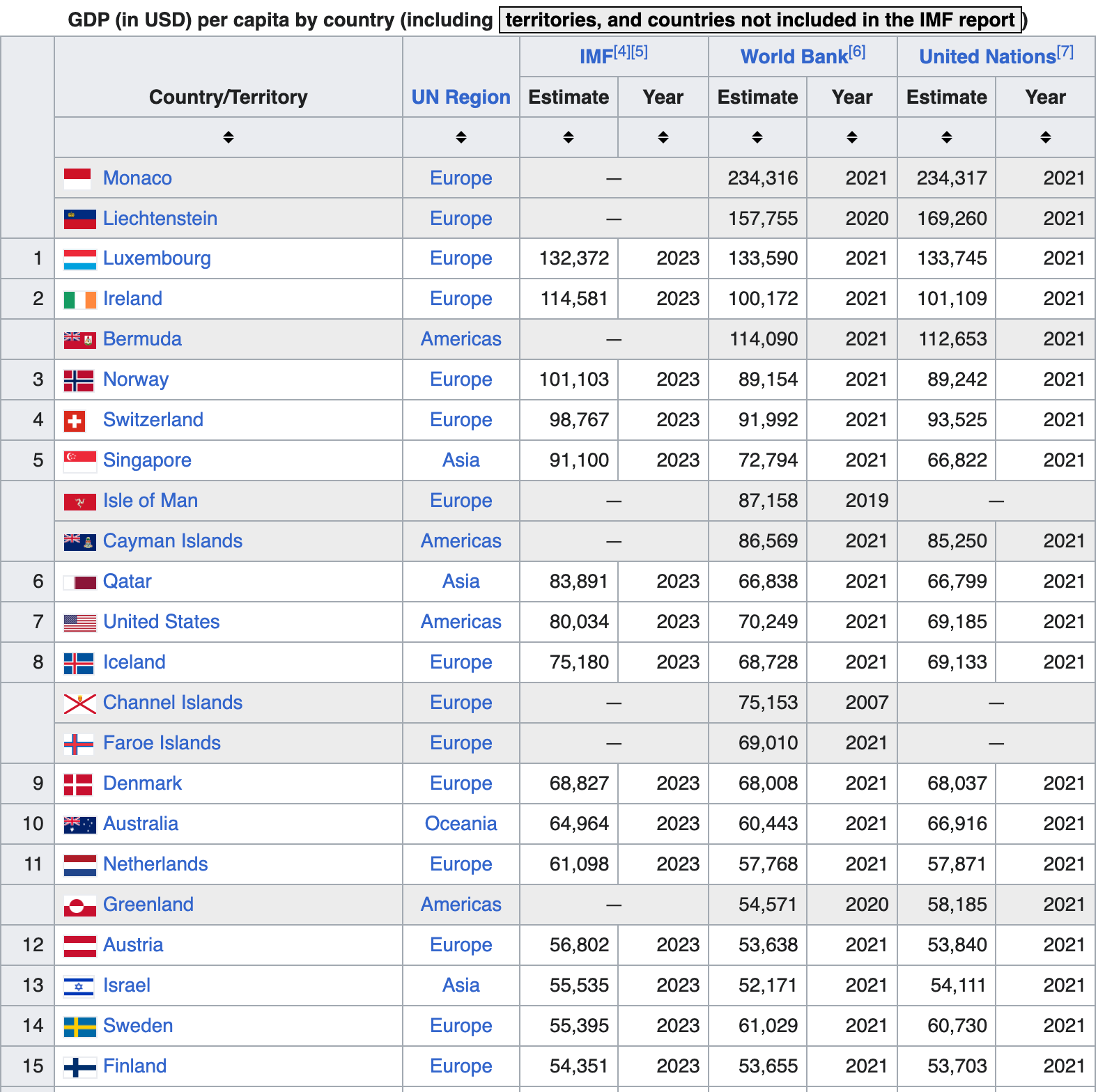Click the Qatar flag icon
Viewport: 1105px width, 1092px height.
pyautogui.click(x=79, y=582)
